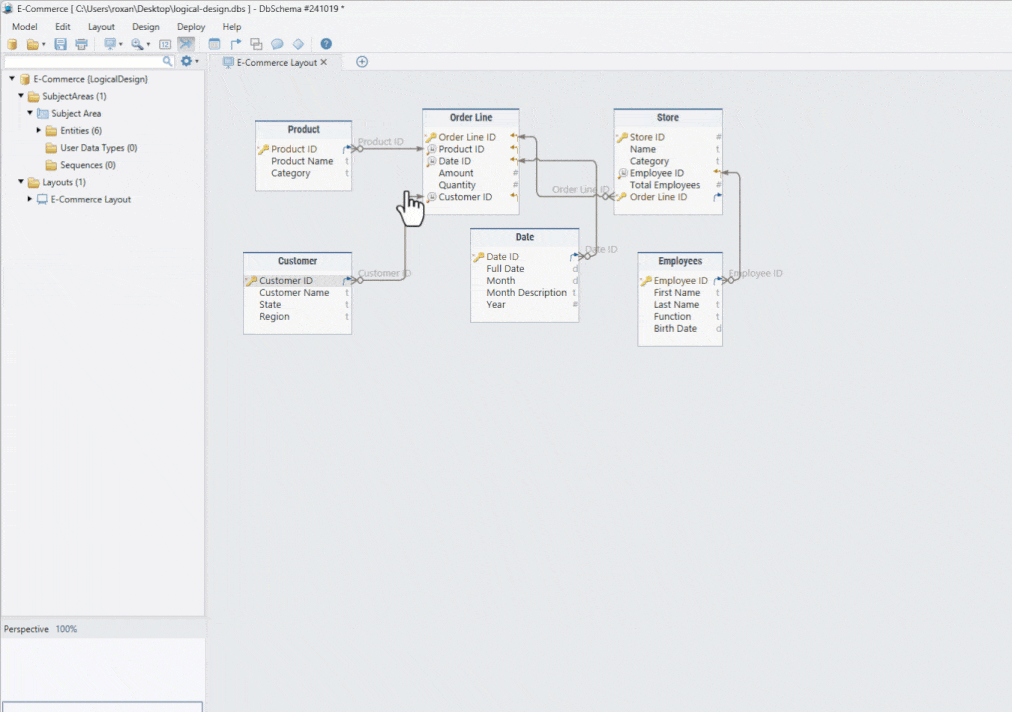Select Total Employees in Store entity

point(665,185)
